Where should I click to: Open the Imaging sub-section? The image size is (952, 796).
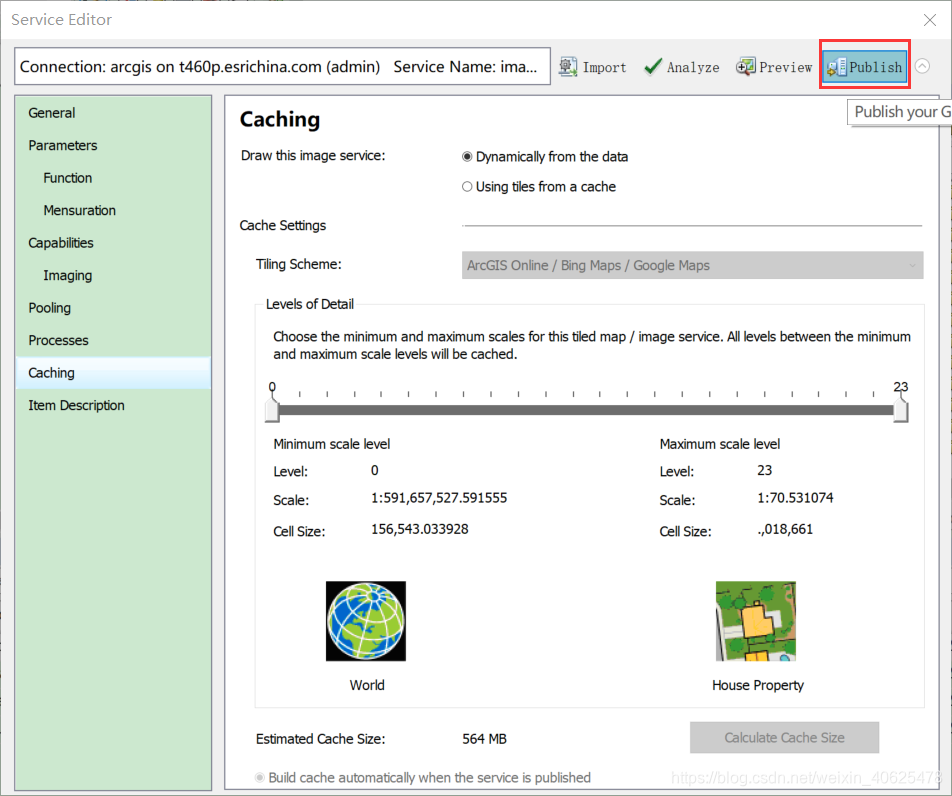click(113, 275)
